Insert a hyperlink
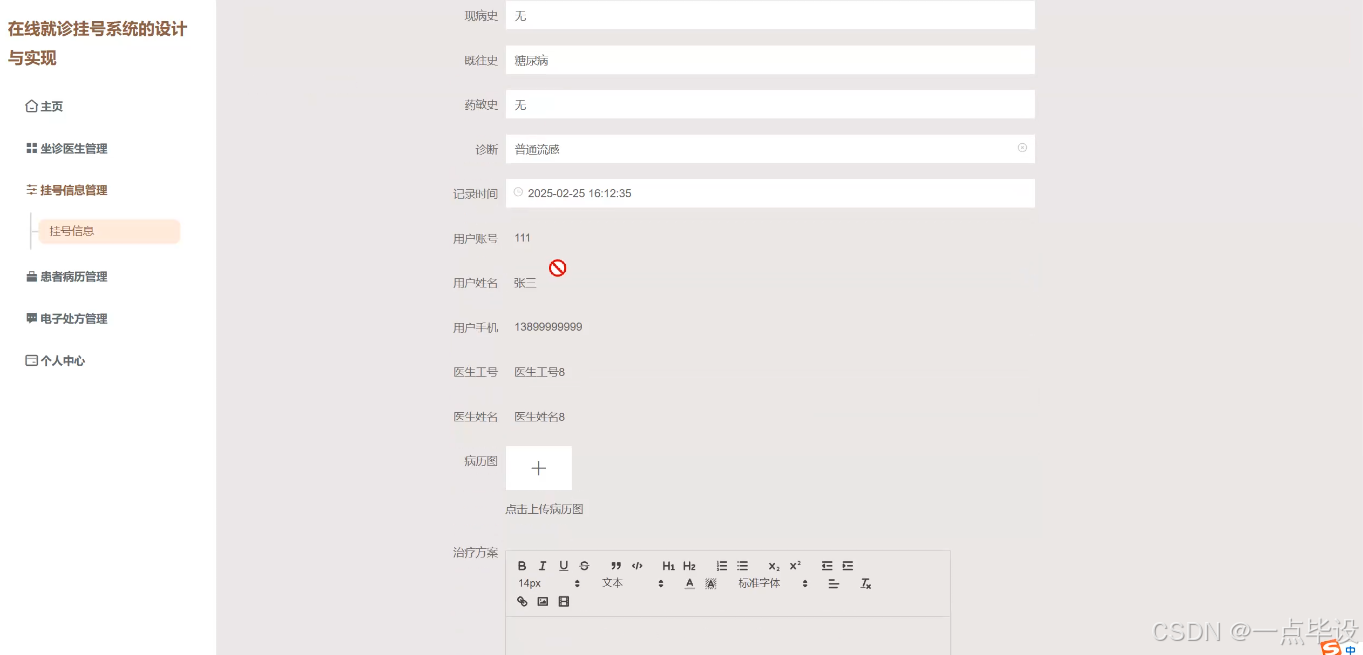 coord(522,602)
